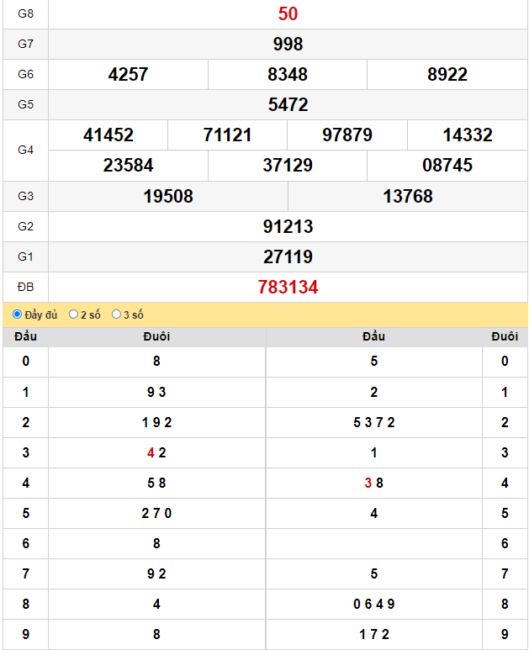Select the G6 number 4257

click(x=128, y=75)
